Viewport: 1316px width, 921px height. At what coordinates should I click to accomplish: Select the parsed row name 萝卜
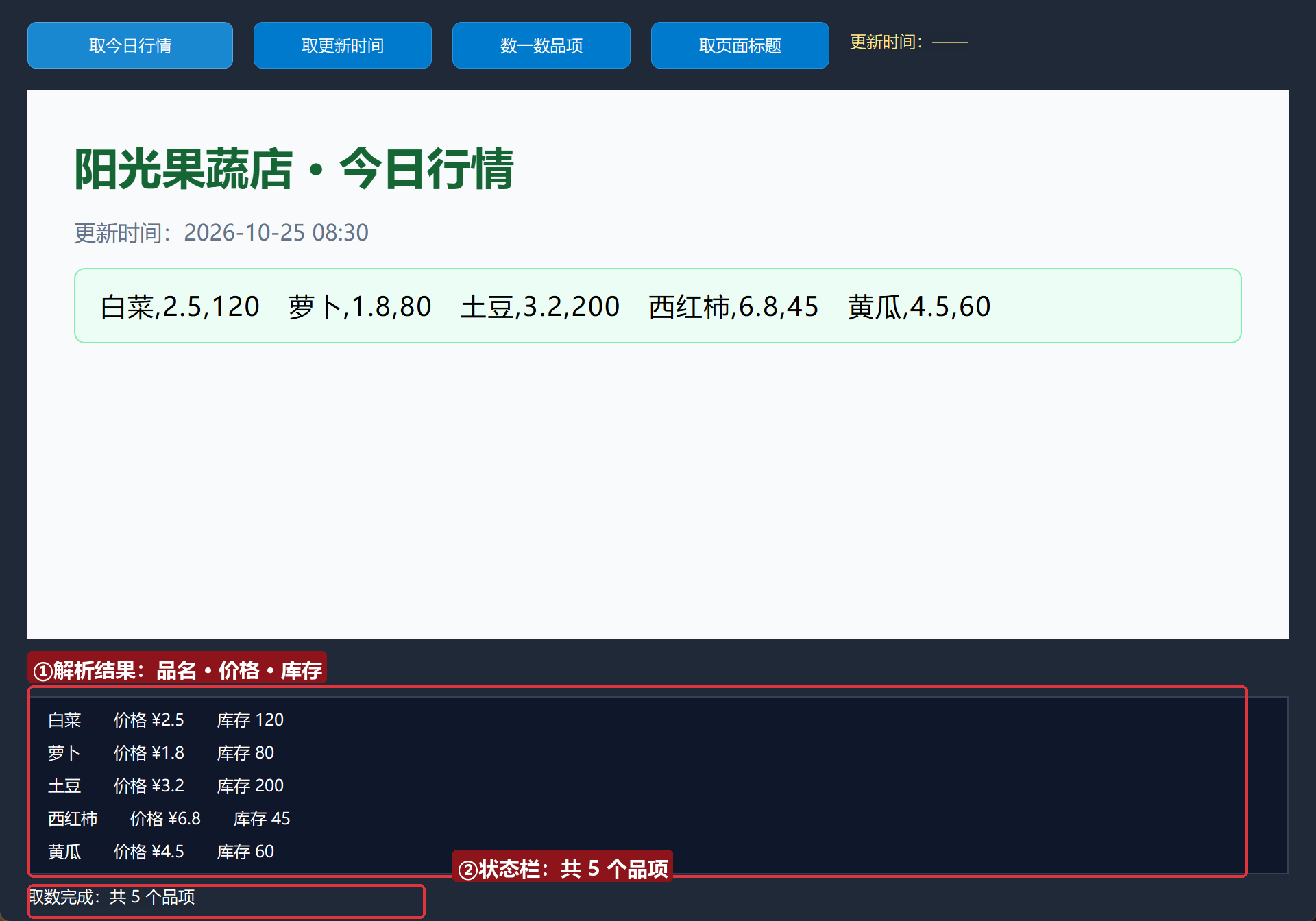click(x=64, y=753)
